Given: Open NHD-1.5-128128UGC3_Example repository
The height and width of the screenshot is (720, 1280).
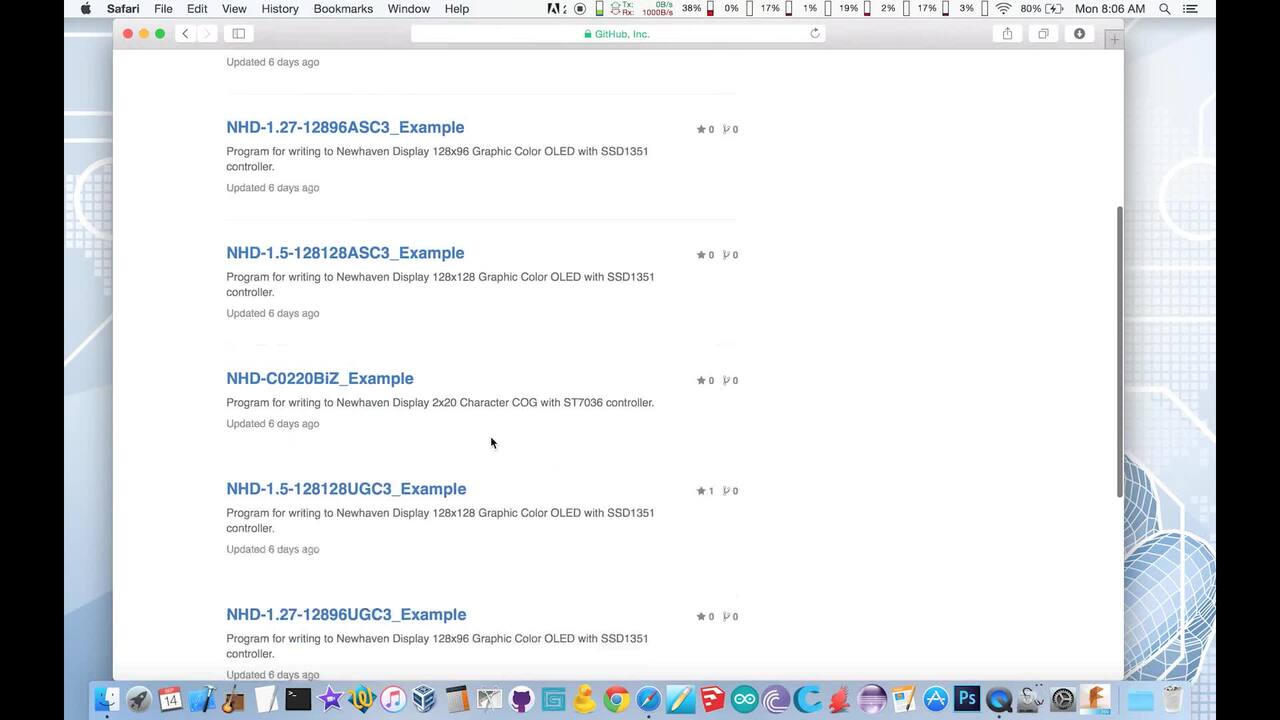Looking at the screenshot, I should (x=346, y=489).
